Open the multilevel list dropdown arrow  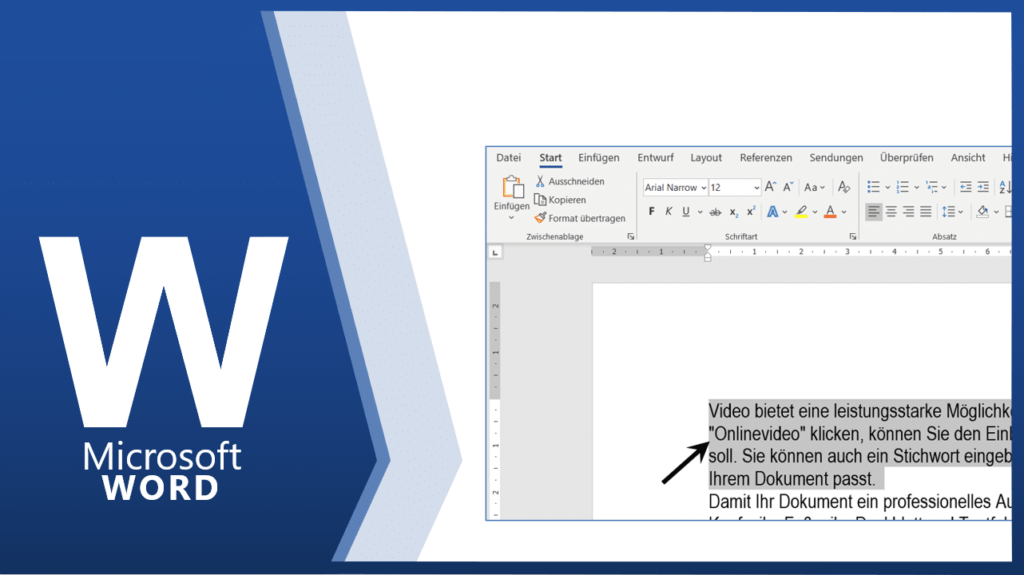click(944, 188)
